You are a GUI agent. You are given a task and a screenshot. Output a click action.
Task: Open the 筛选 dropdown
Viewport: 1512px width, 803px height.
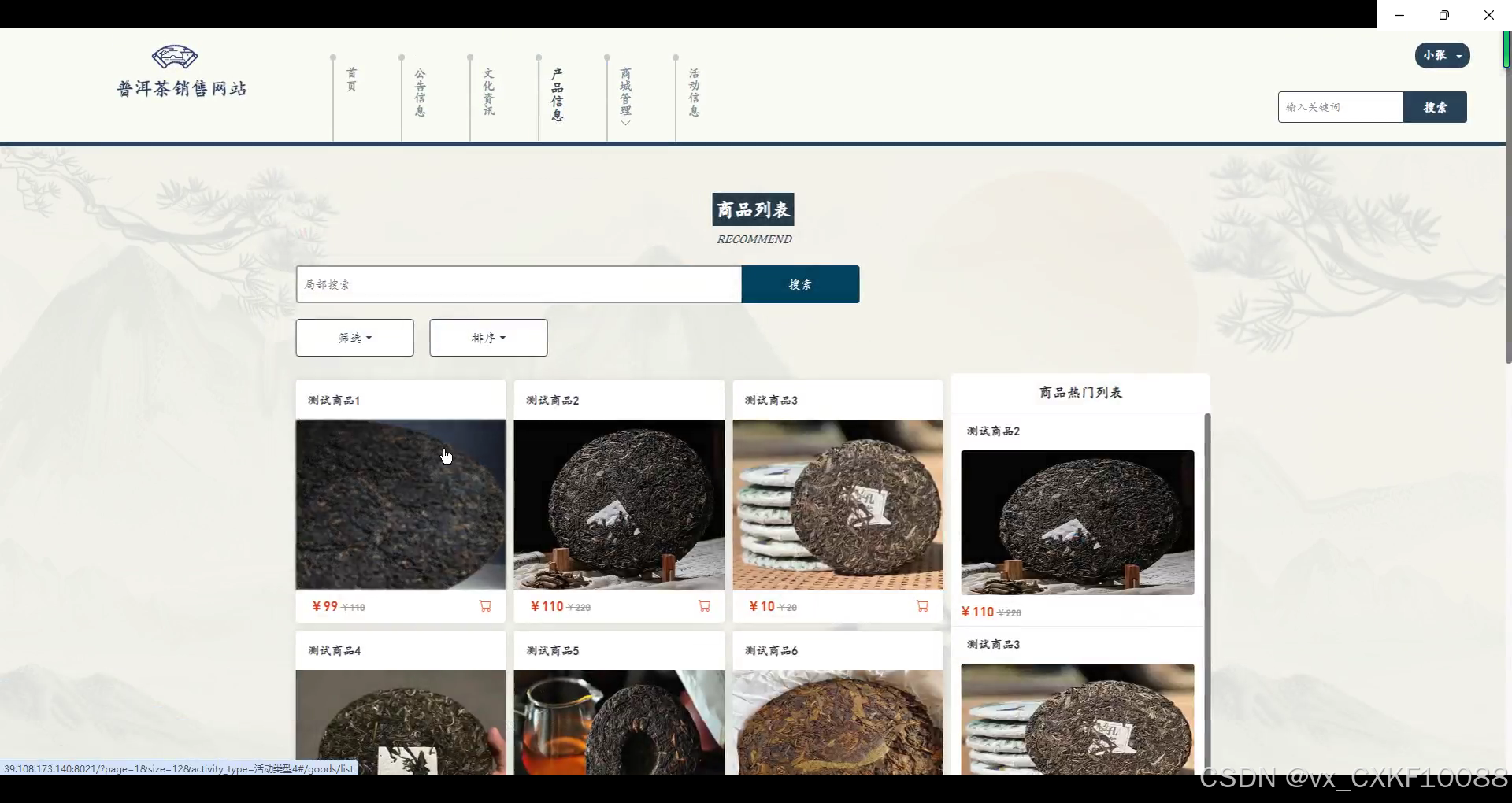point(354,338)
